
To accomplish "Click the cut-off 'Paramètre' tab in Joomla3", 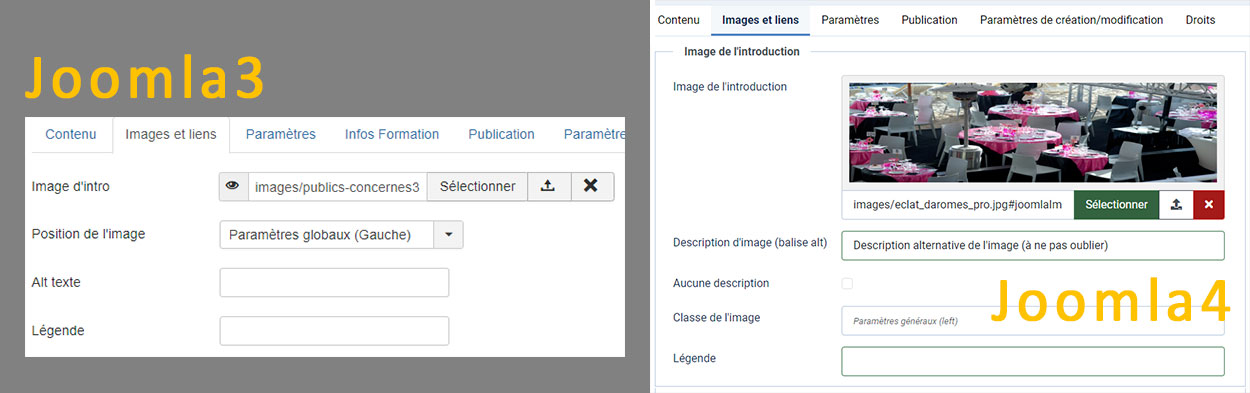I will [593, 134].
